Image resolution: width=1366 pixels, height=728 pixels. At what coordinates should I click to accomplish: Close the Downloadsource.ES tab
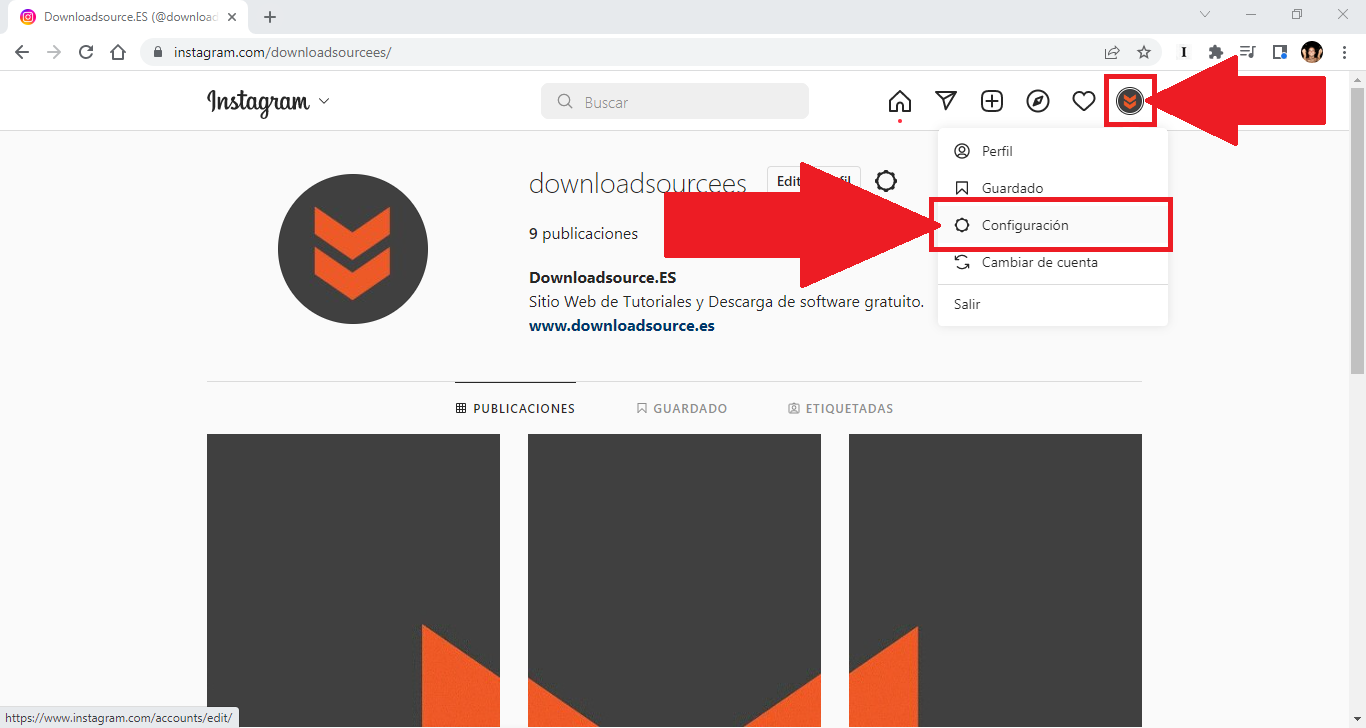click(x=232, y=17)
